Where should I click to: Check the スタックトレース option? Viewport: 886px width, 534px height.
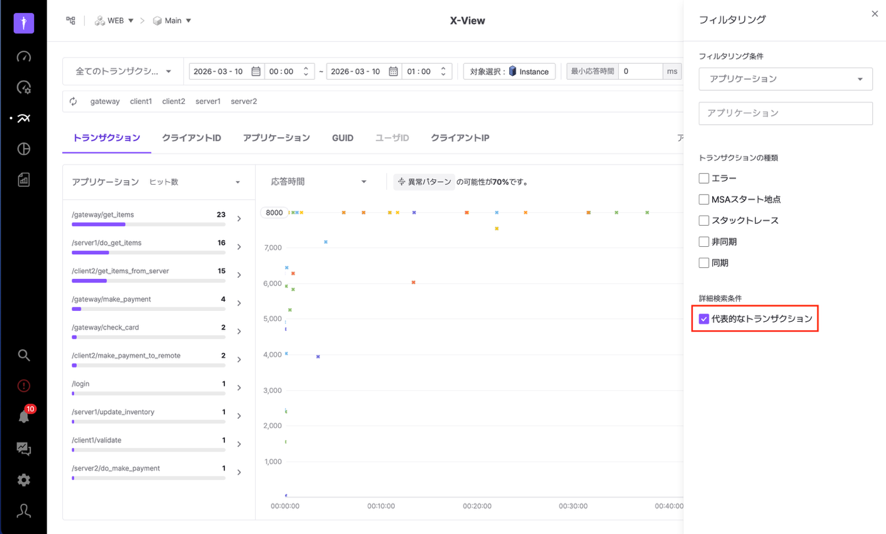tap(704, 220)
